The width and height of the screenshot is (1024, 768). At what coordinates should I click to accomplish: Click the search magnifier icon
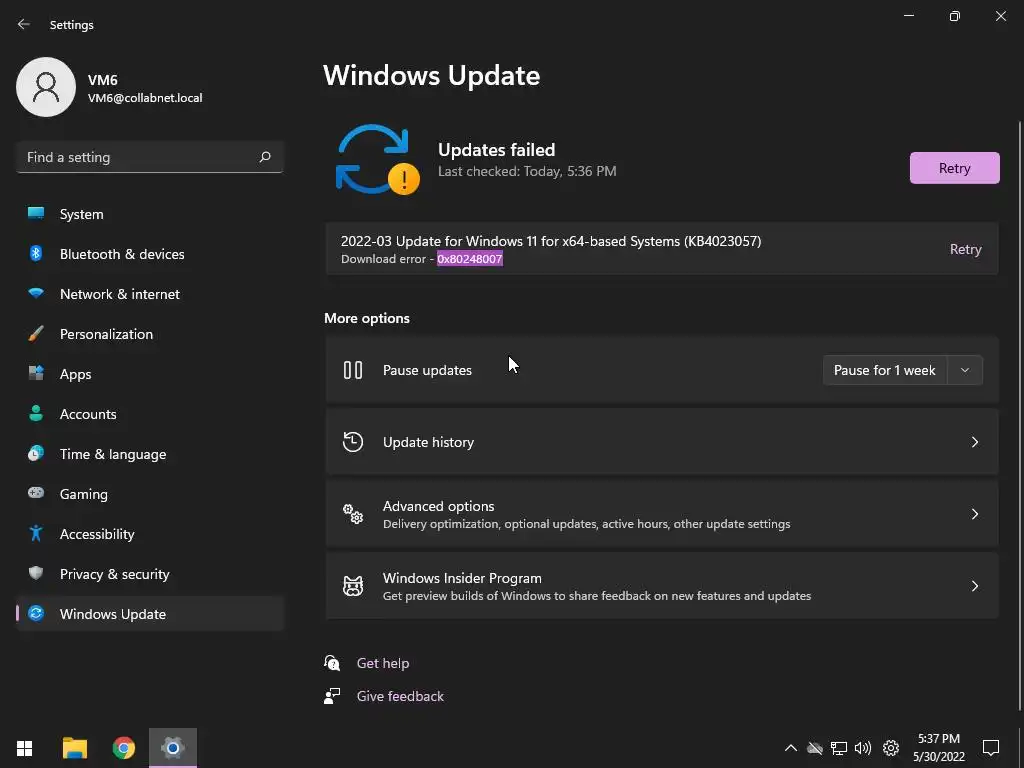[264, 157]
